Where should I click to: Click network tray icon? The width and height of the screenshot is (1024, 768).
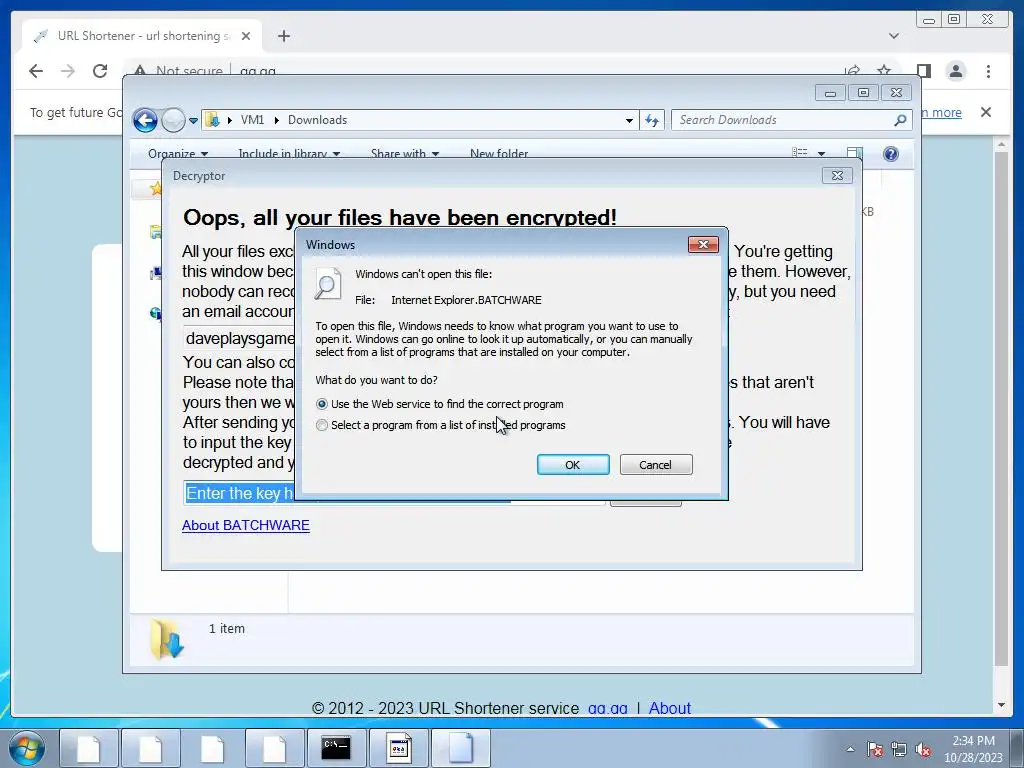[x=899, y=749]
